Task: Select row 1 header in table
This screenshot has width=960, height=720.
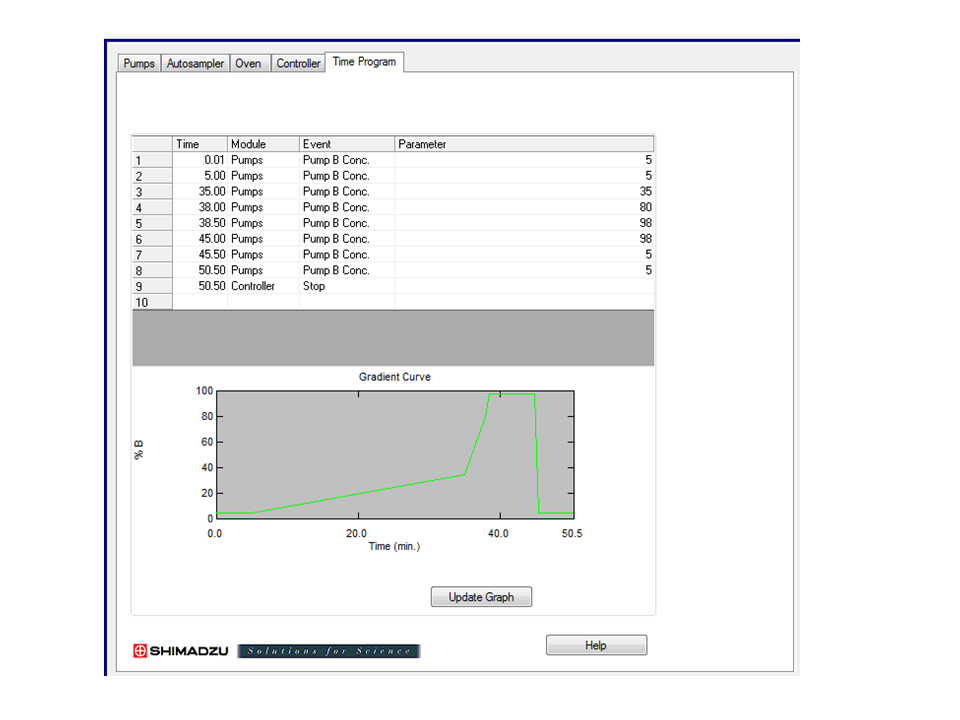Action: click(x=152, y=160)
